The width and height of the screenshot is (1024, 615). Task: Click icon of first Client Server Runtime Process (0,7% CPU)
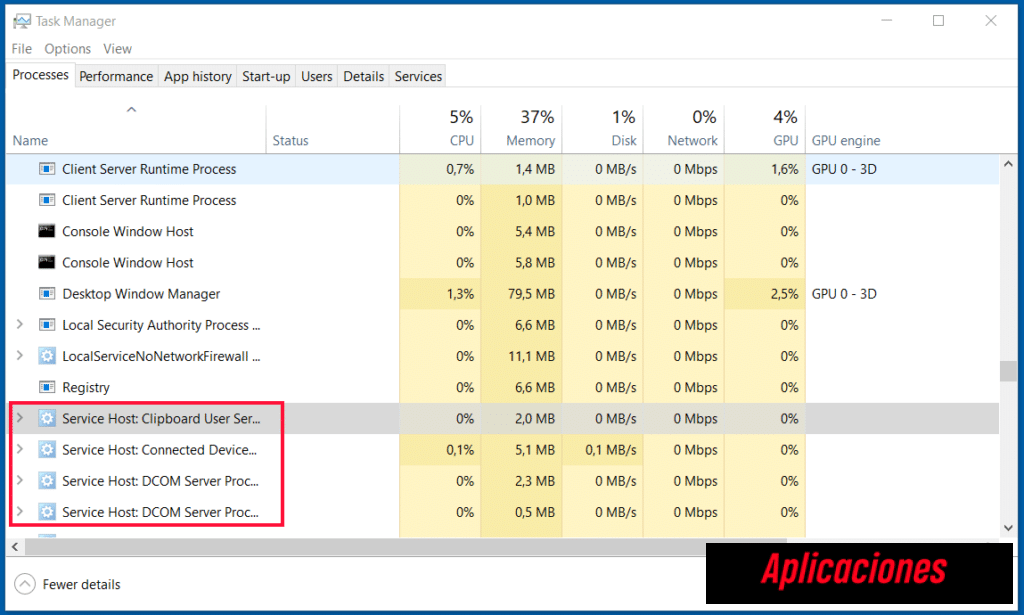[46, 169]
